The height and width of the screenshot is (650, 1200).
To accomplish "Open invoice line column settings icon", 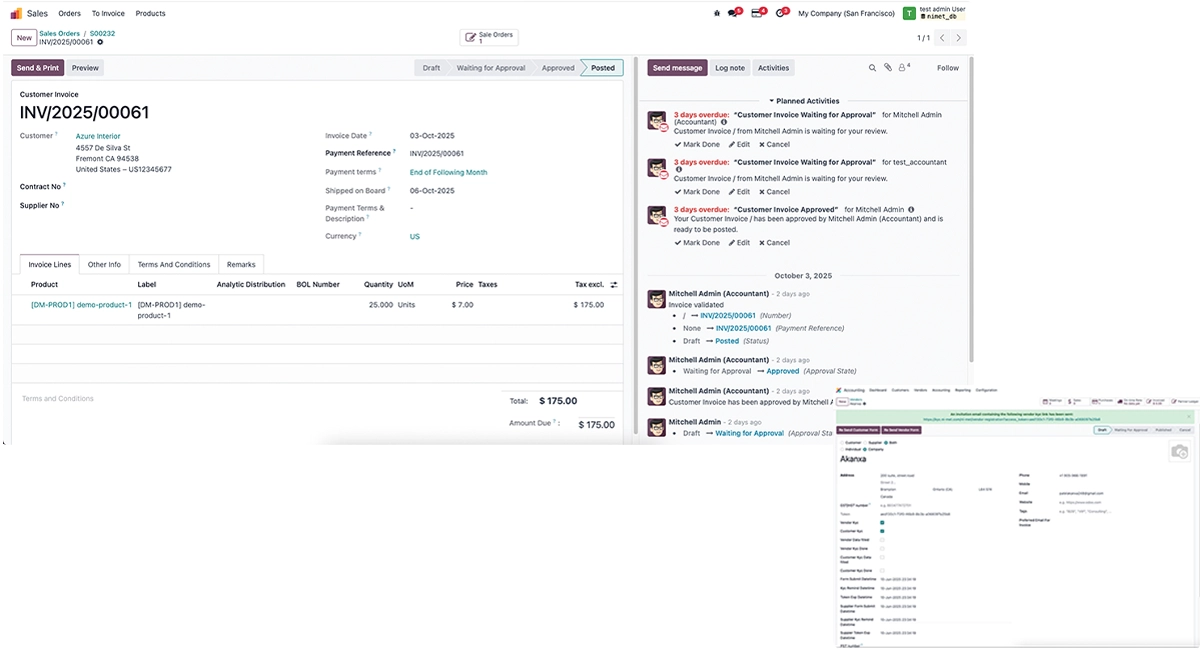I will pyautogui.click(x=614, y=285).
